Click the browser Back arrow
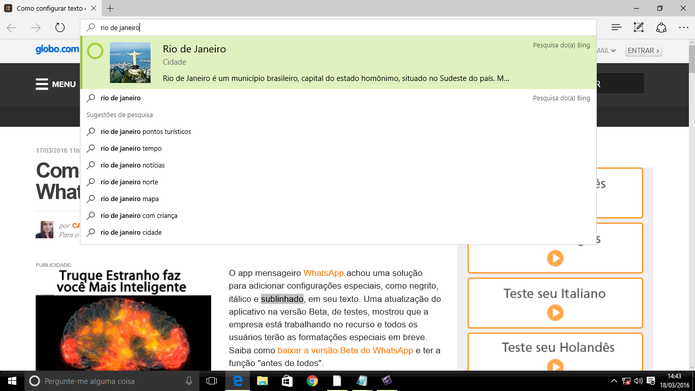Viewport: 695px width, 391px height. pyautogui.click(x=12, y=27)
